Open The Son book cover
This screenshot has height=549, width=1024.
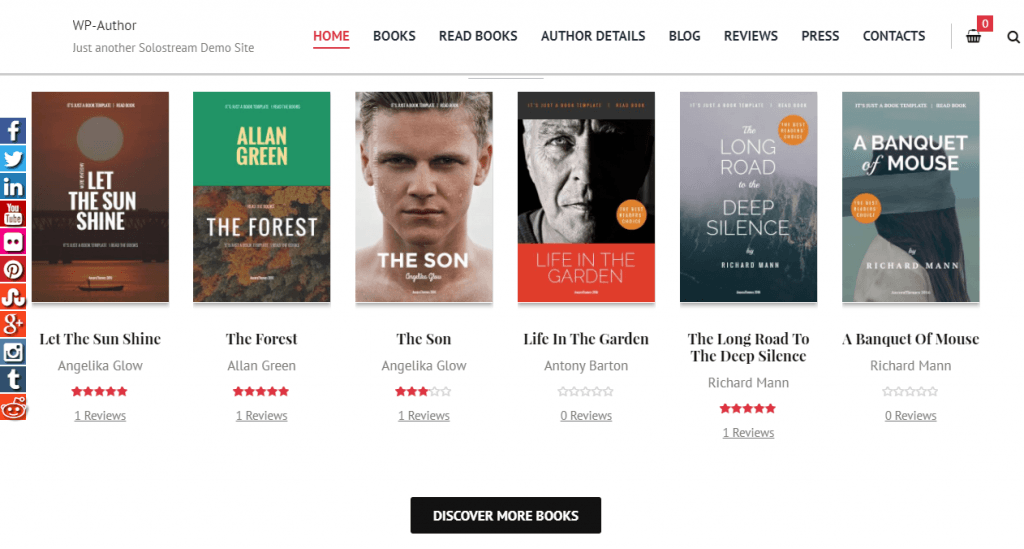point(424,197)
